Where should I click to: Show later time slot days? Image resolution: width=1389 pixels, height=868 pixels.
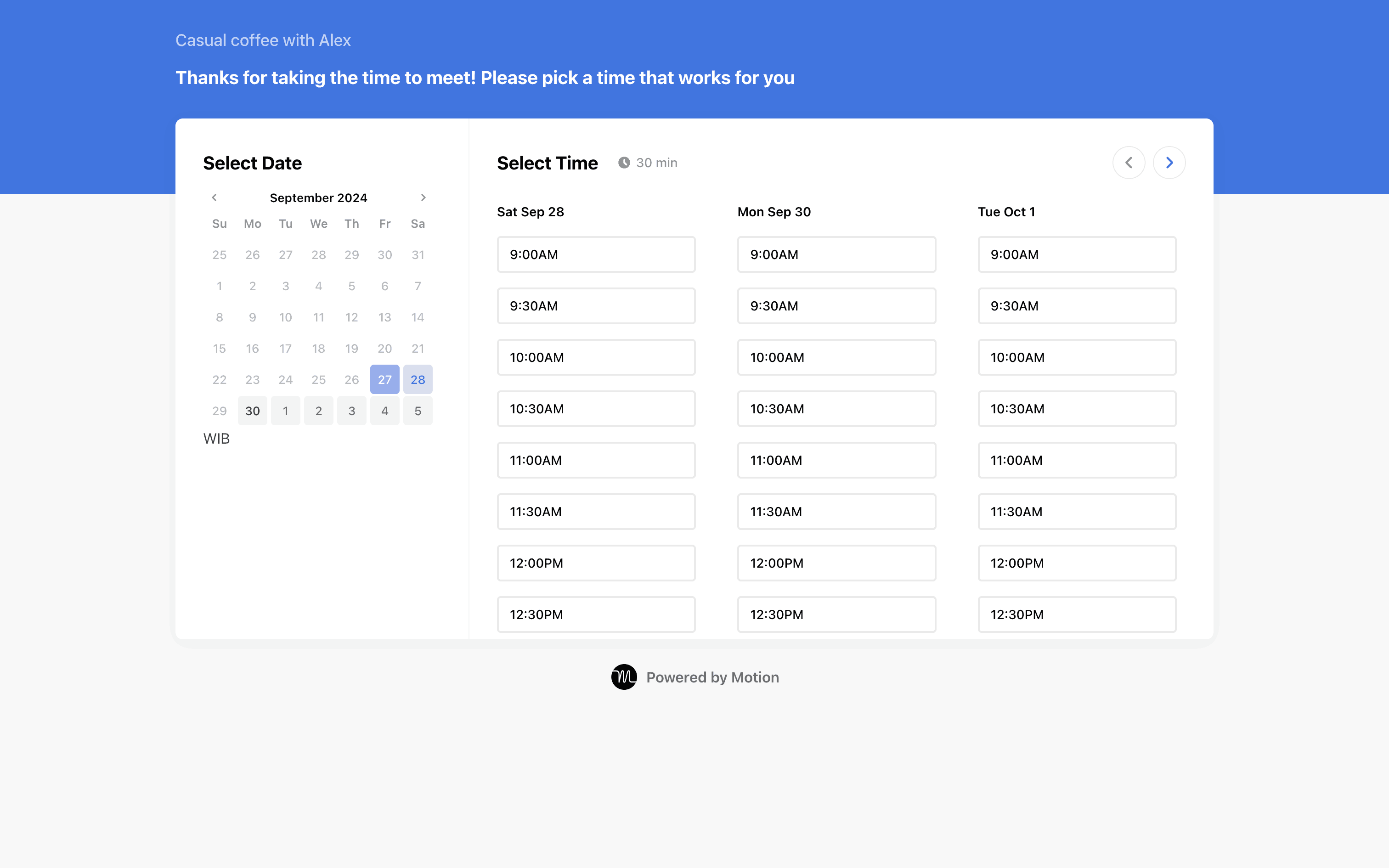[x=1169, y=163]
